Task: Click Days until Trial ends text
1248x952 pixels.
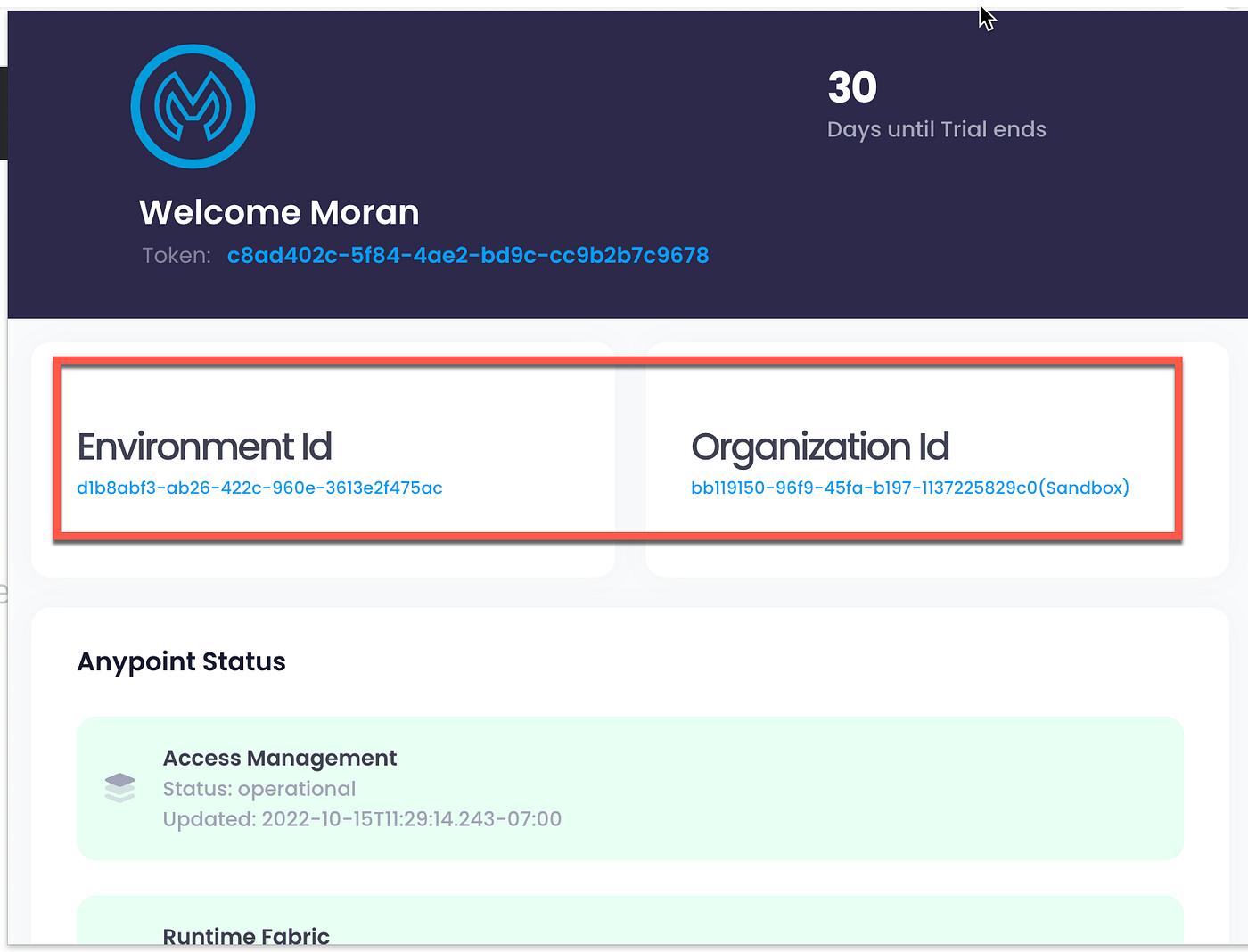Action: point(937,130)
